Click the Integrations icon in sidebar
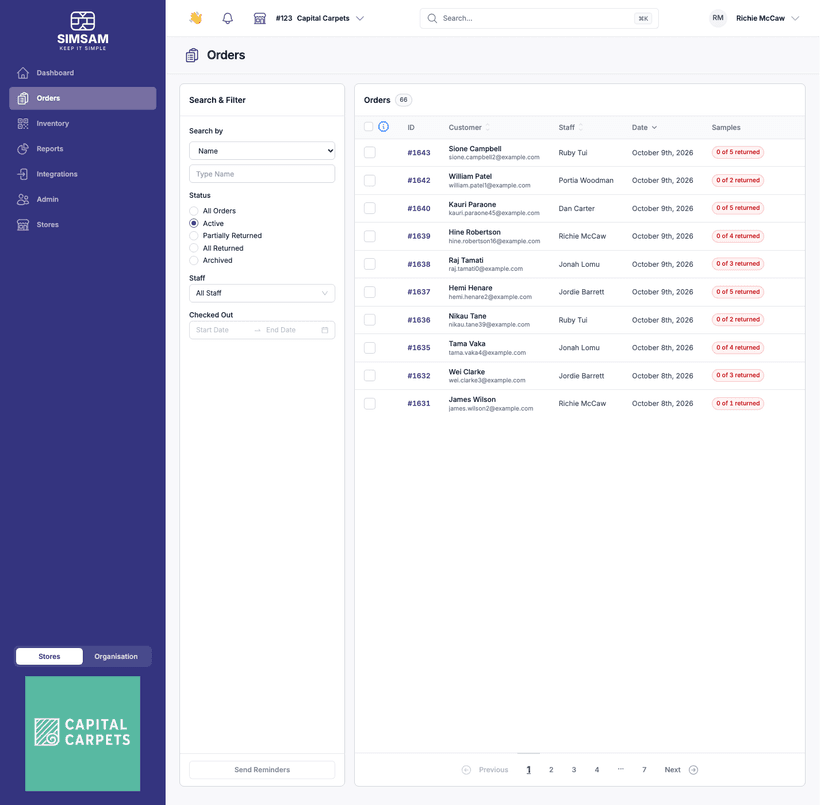 tap(23, 174)
